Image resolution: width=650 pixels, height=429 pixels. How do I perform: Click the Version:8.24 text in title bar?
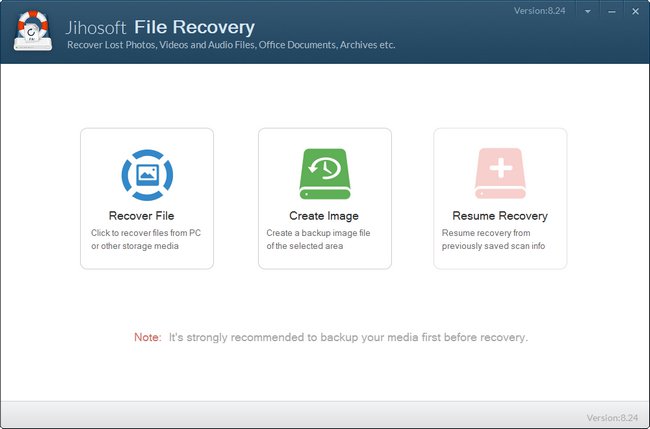point(539,11)
